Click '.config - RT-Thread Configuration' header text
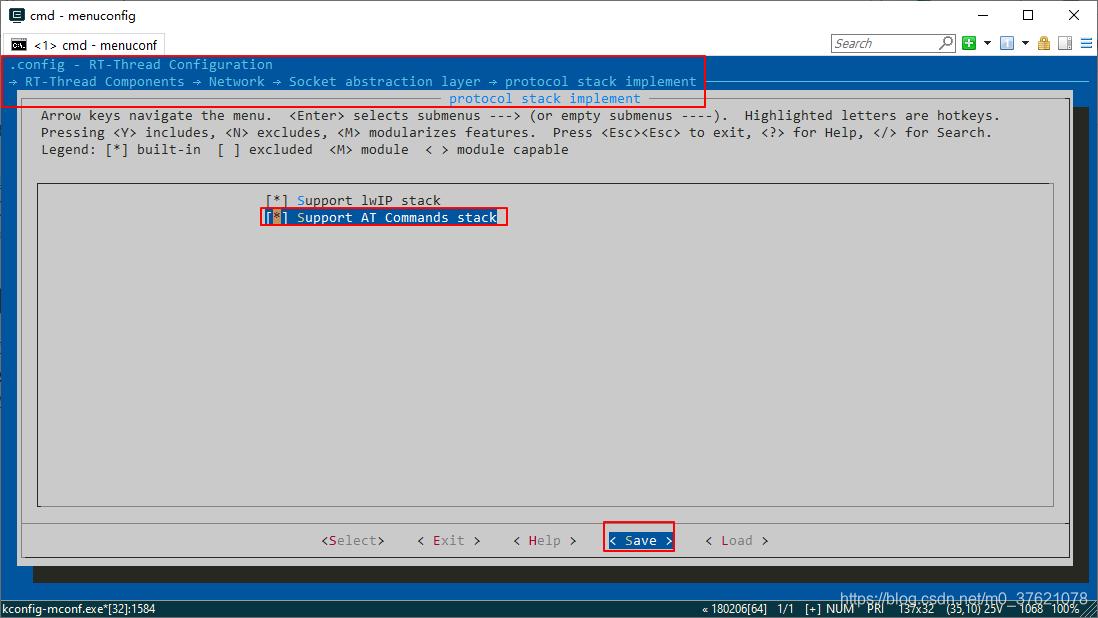1098x618 pixels. click(x=141, y=64)
